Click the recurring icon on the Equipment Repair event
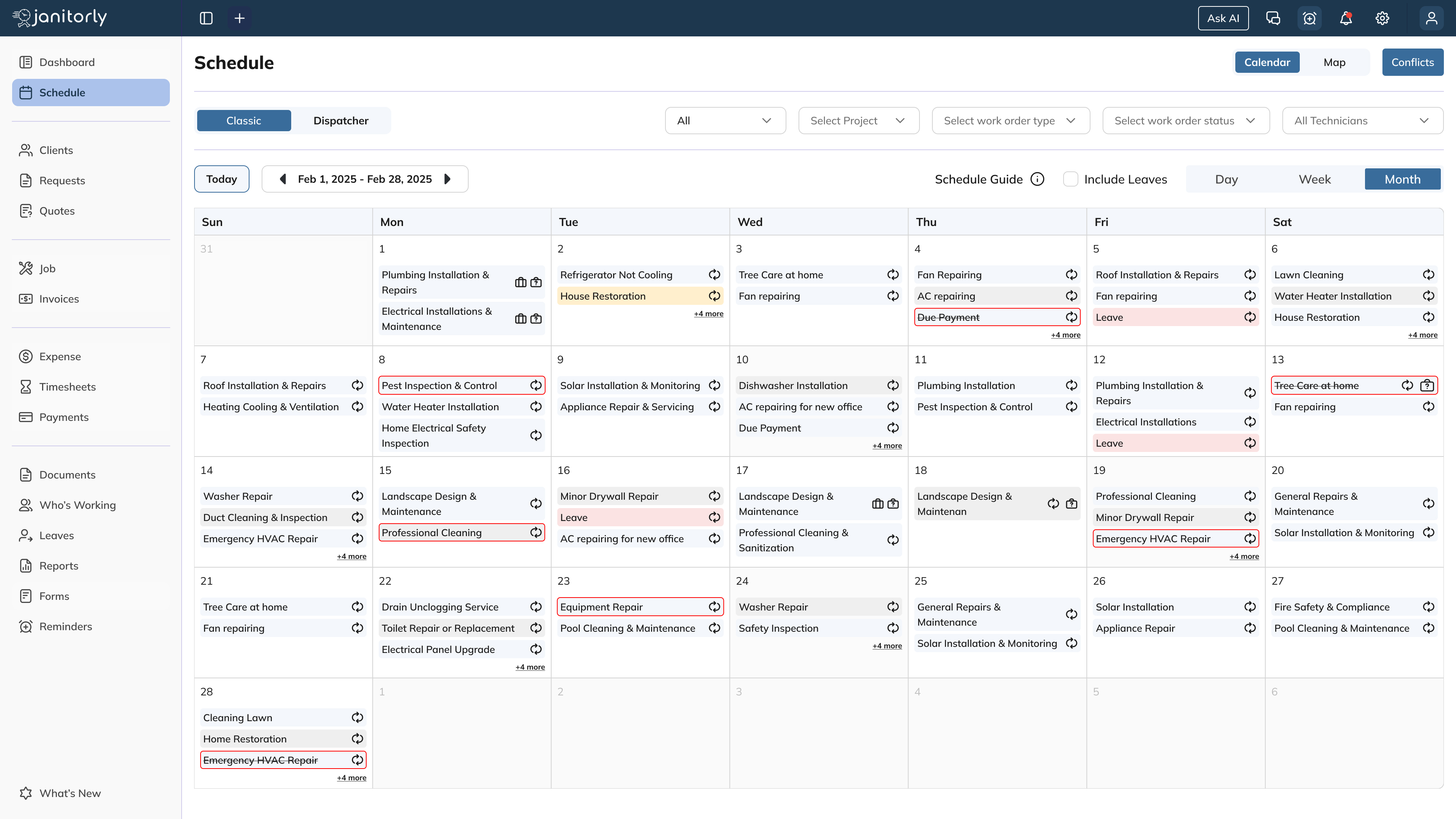This screenshot has width=1456, height=819. pos(714,607)
